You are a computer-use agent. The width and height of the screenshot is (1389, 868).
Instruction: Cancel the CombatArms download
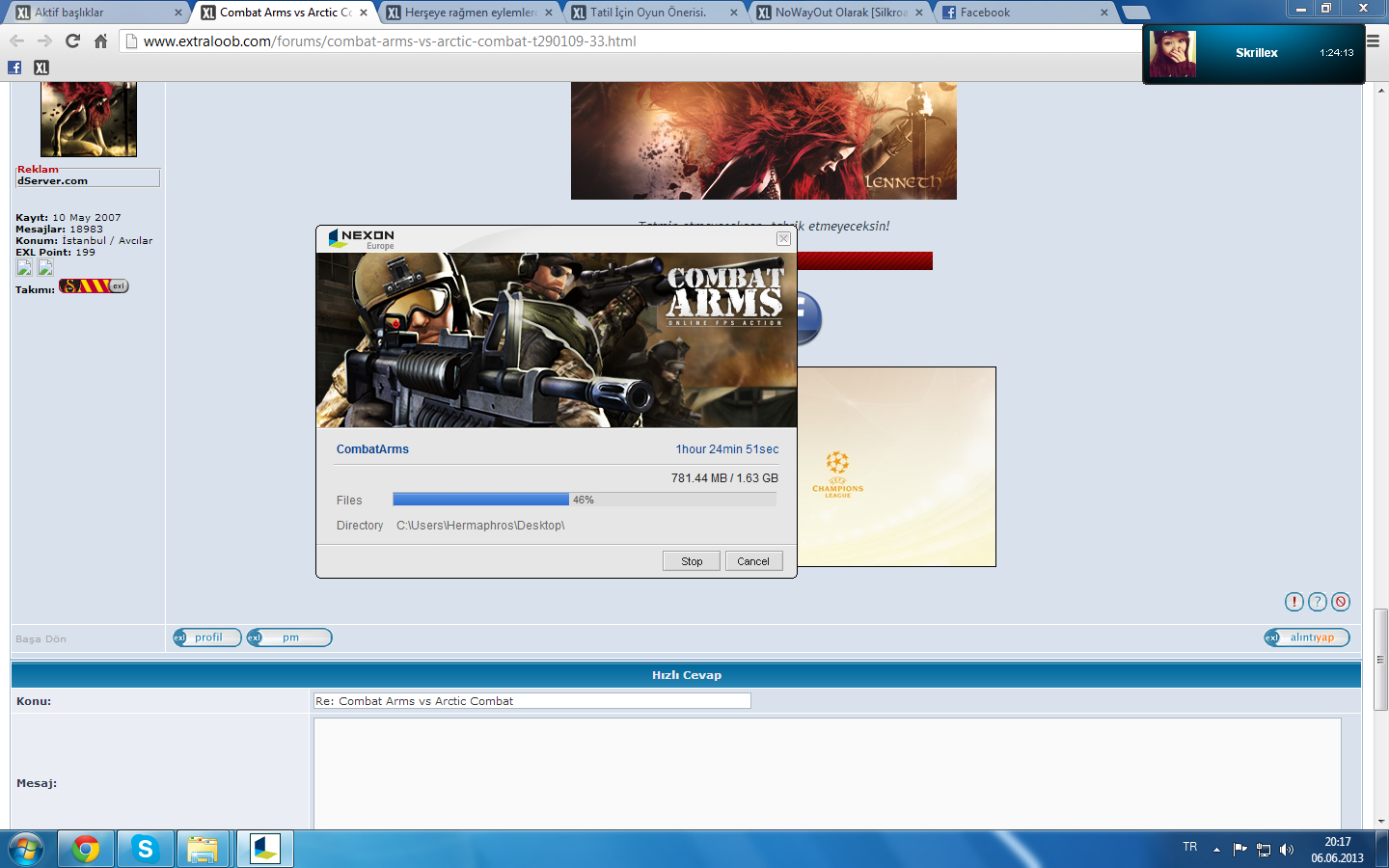pos(753,561)
